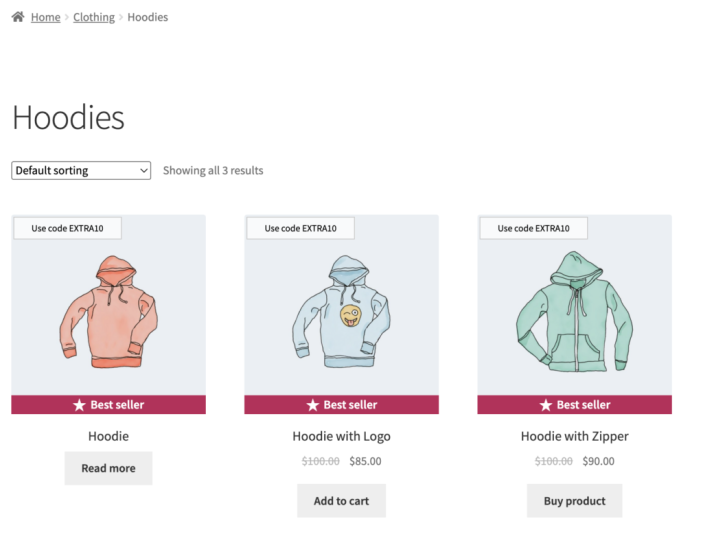
Task: Click Buy product for Hoodie with Zipper
Action: coord(574,501)
